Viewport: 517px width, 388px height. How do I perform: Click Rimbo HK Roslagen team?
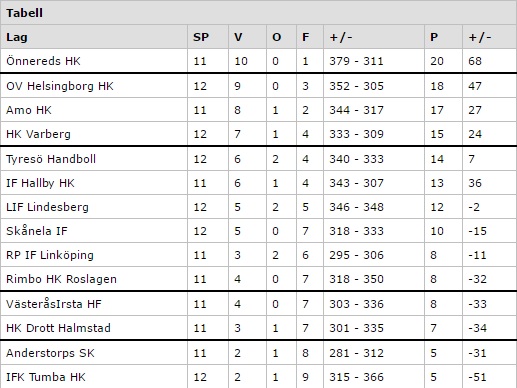[61, 279]
